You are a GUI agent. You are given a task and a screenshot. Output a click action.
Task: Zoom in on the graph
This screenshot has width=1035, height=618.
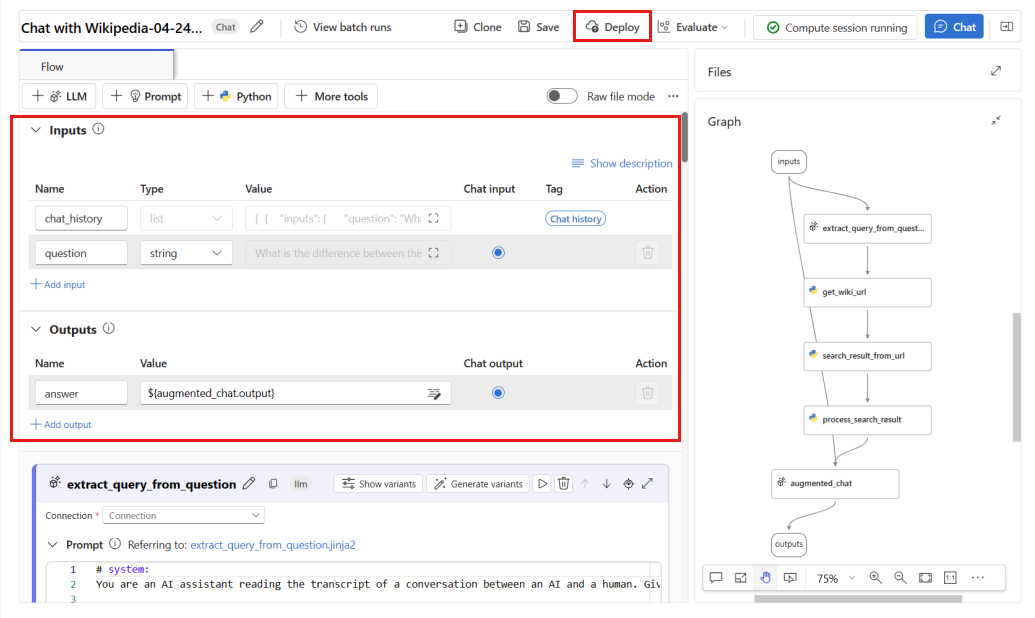point(876,578)
